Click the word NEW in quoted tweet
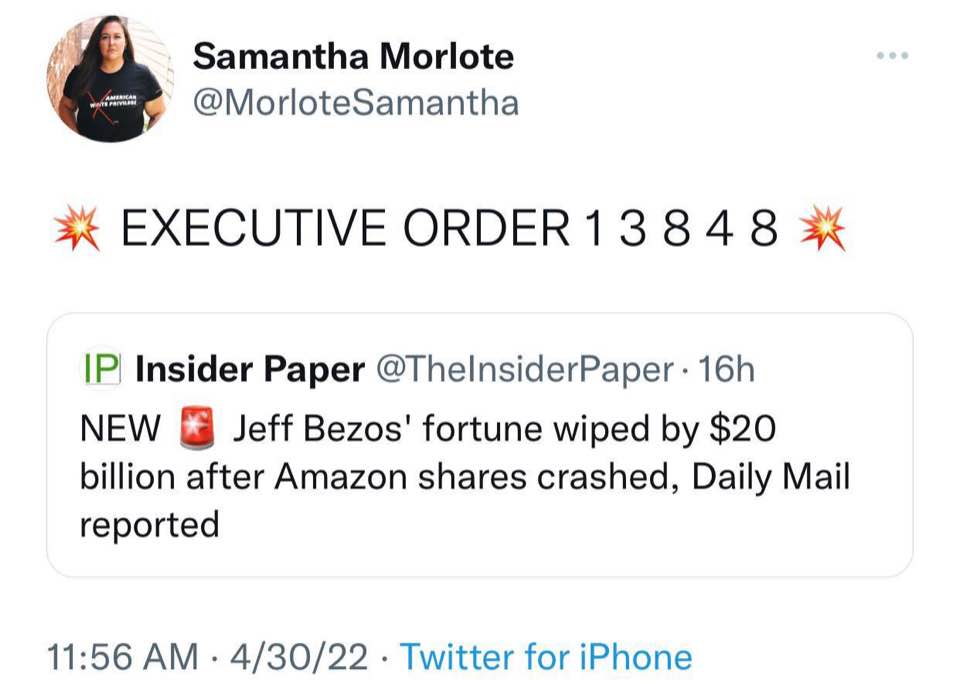This screenshot has width=960, height=684. click(121, 430)
